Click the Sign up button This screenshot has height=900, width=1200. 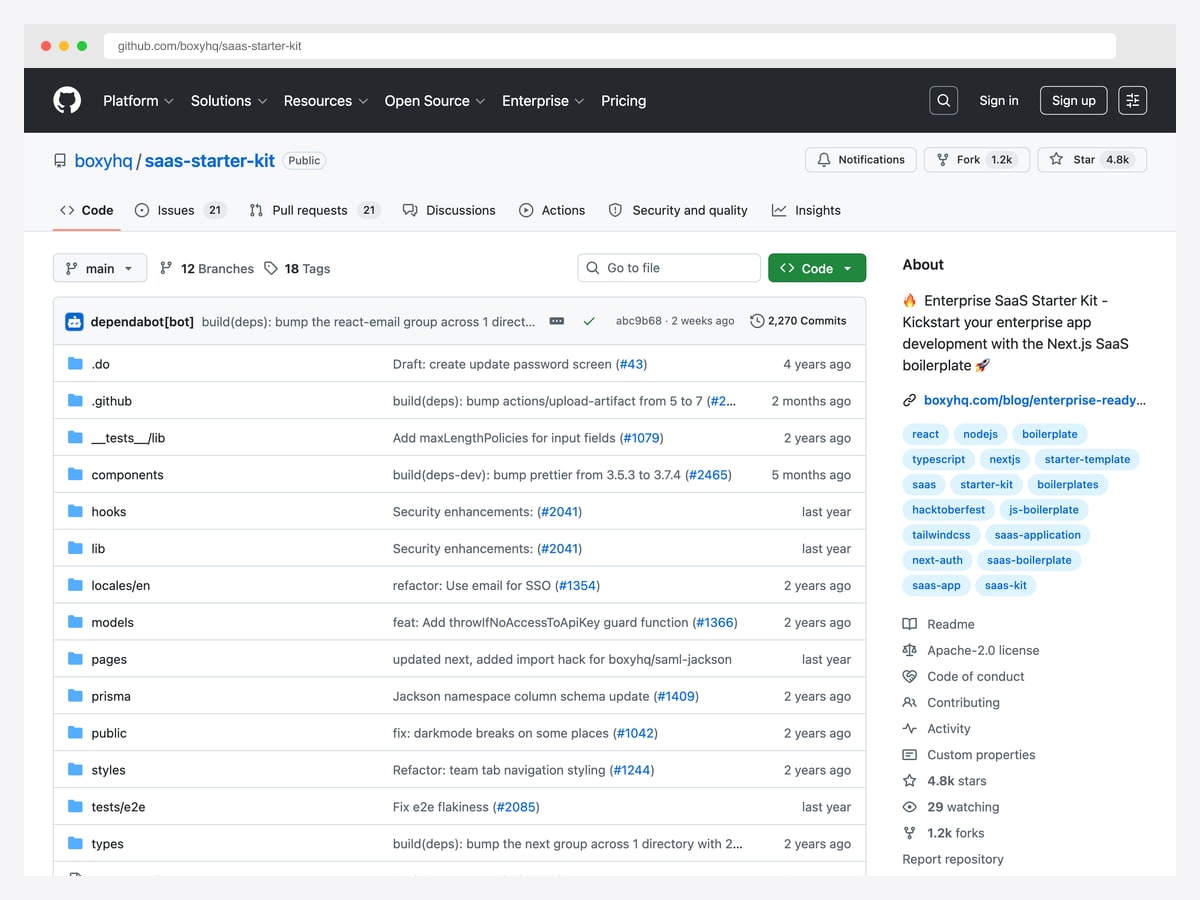coord(1074,100)
